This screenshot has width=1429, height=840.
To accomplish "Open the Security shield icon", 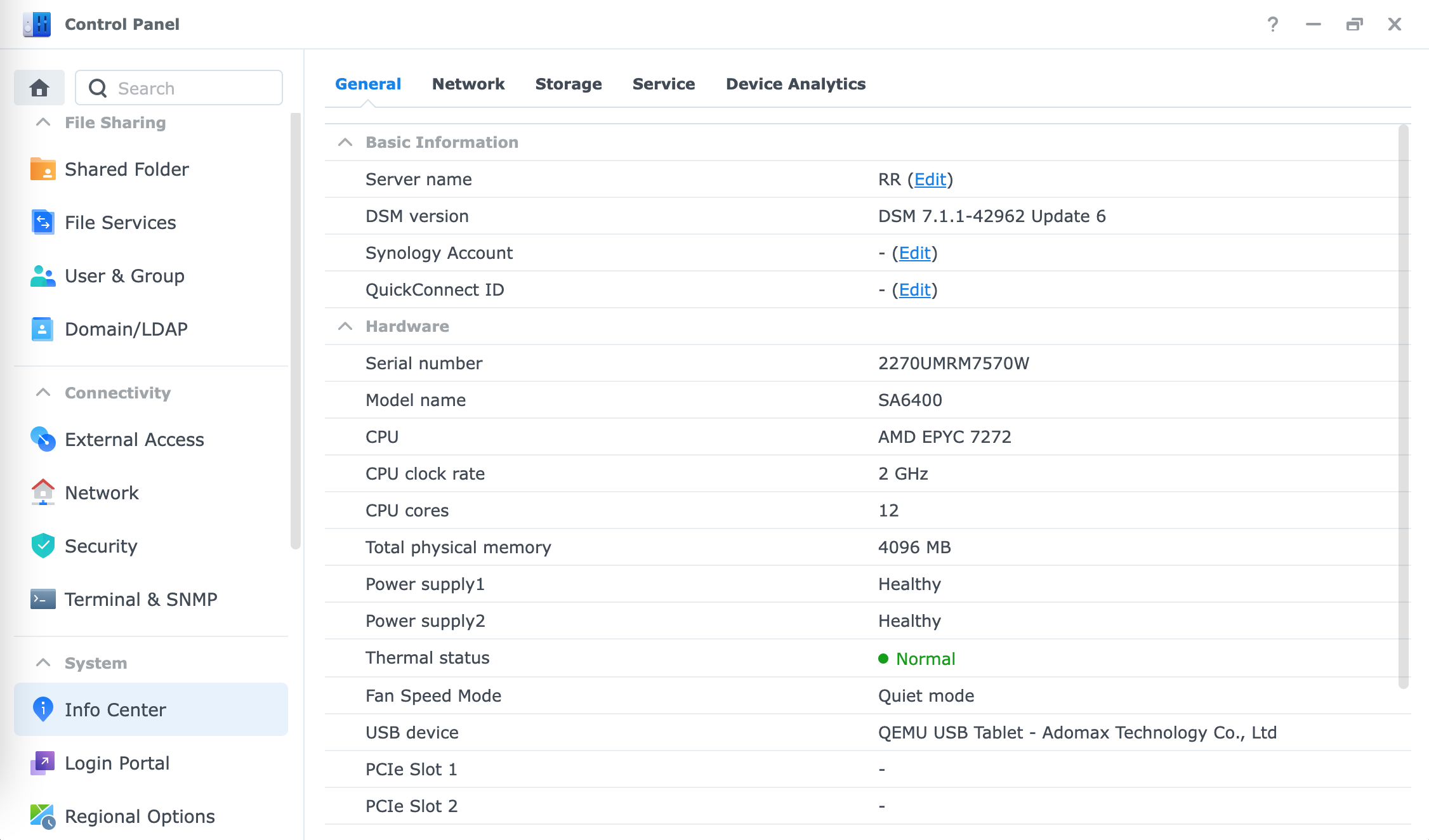I will (43, 546).
